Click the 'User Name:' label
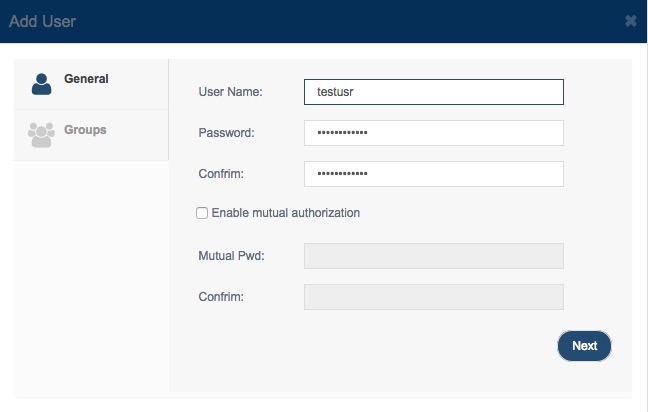Screen dimensions: 648x412 230,92
